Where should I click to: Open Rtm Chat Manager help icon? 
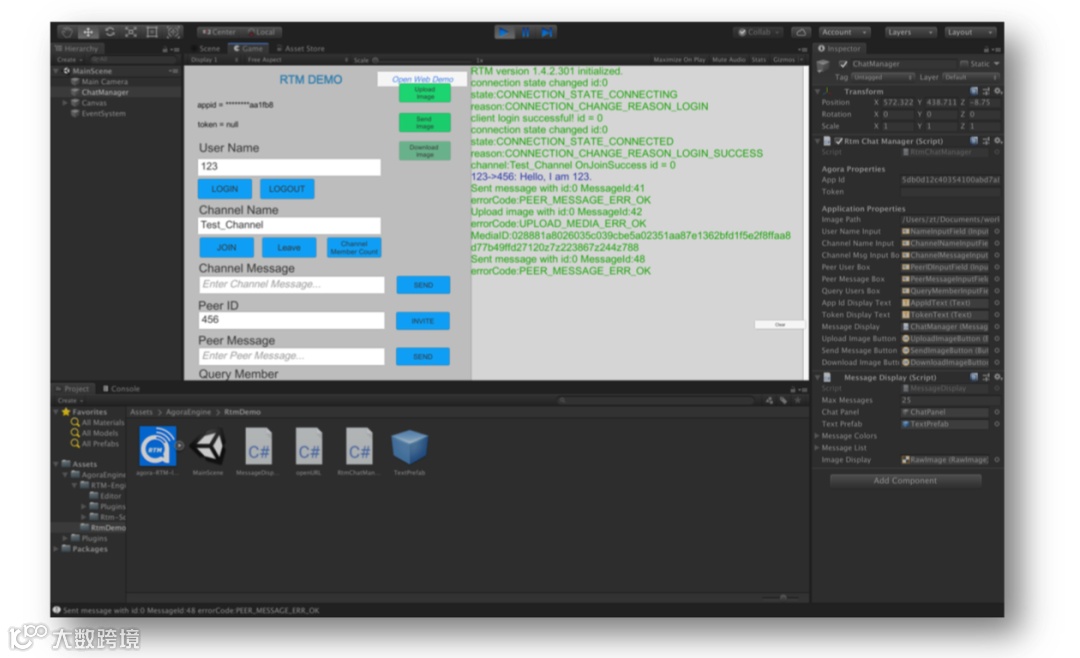[974, 141]
